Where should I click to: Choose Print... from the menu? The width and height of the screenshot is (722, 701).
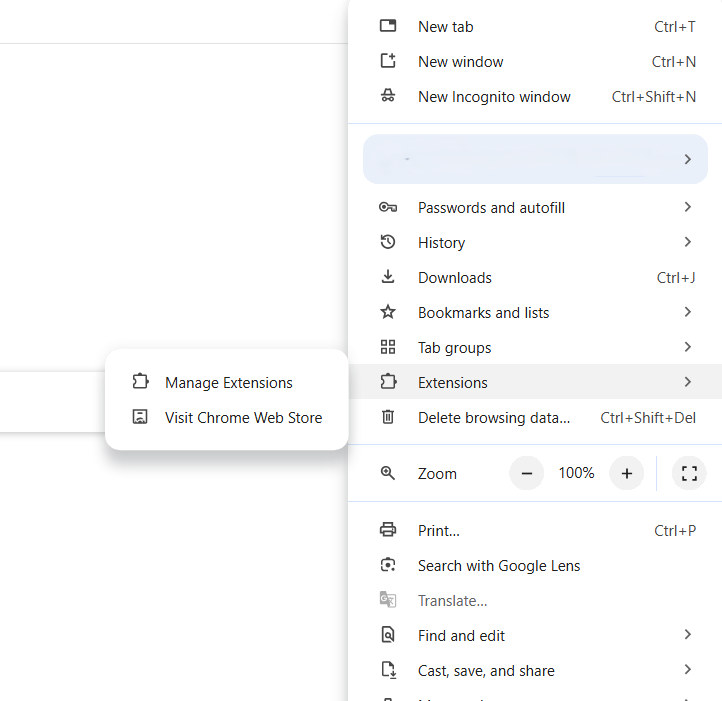click(x=439, y=531)
